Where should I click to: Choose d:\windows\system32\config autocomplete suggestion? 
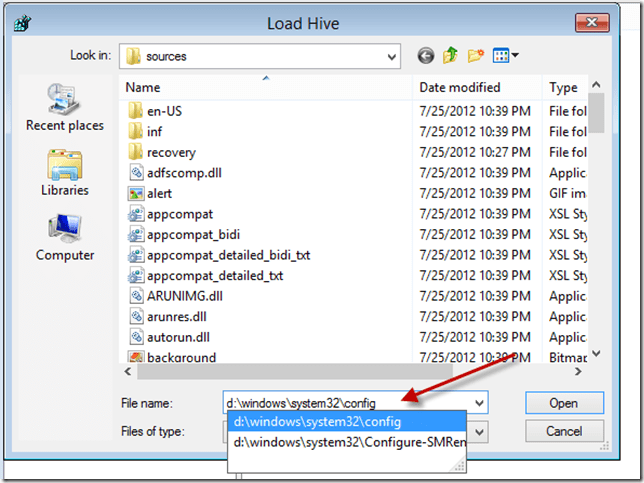347,422
